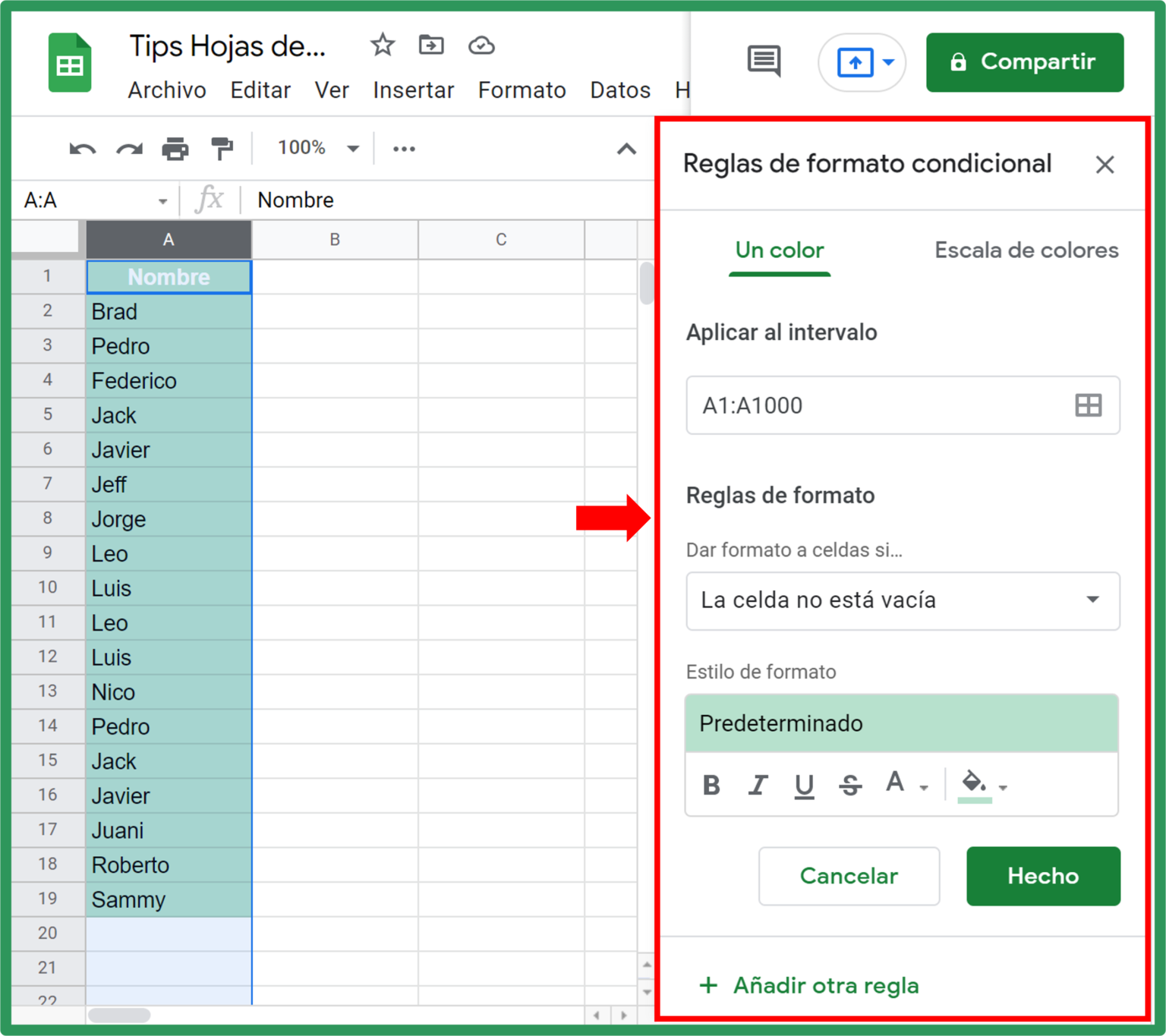Image resolution: width=1166 pixels, height=1036 pixels.
Task: Star the Tips Hojas de... document
Action: [x=383, y=46]
